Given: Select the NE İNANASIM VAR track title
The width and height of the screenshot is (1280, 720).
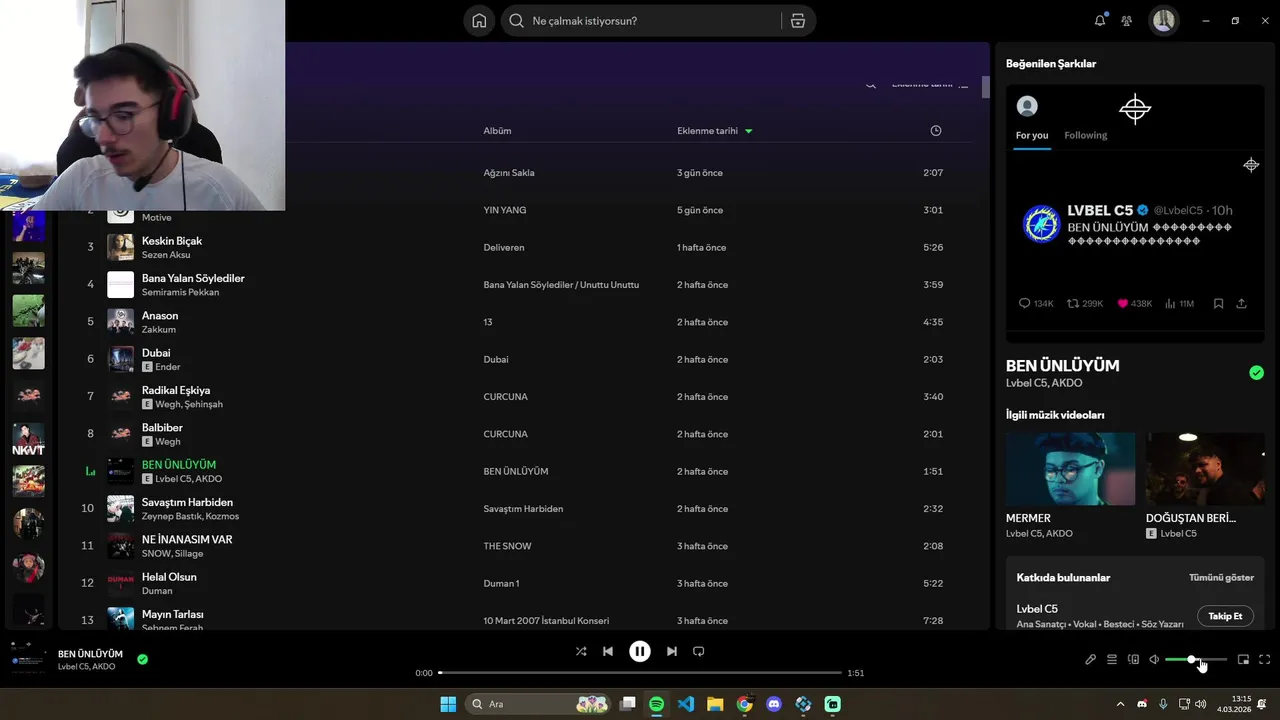Looking at the screenshot, I should tap(187, 540).
